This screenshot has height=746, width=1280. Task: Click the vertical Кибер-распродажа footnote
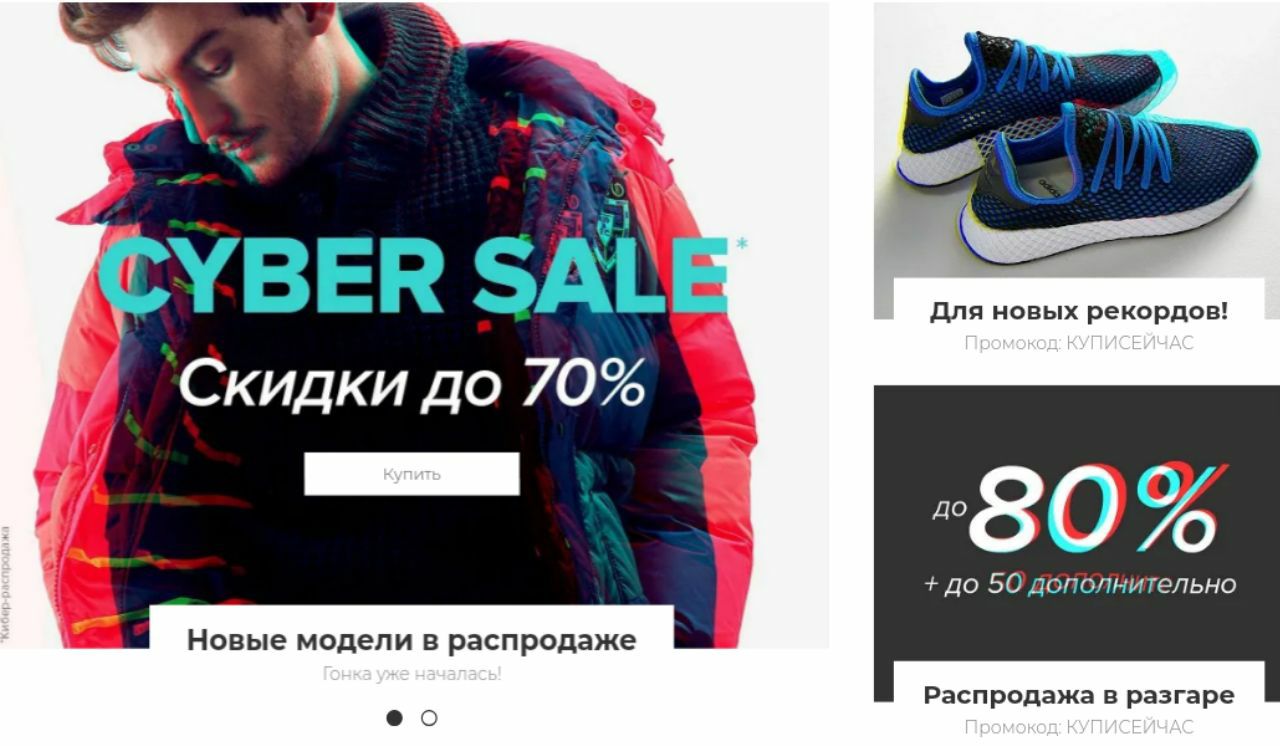click(x=7, y=584)
